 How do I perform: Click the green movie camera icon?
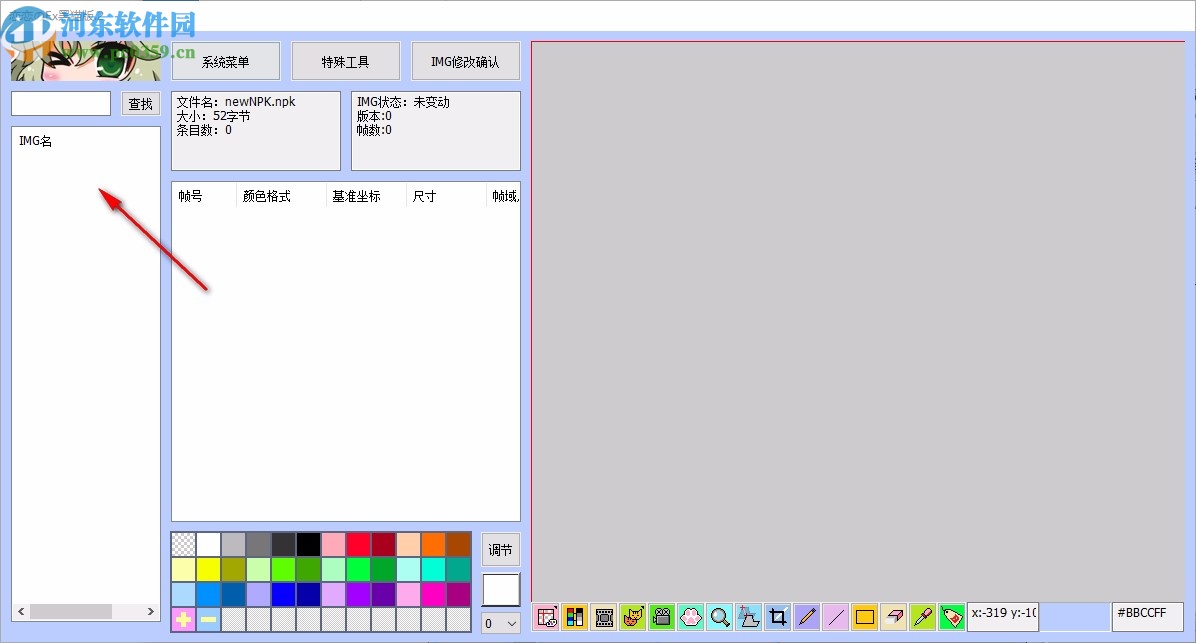(662, 617)
